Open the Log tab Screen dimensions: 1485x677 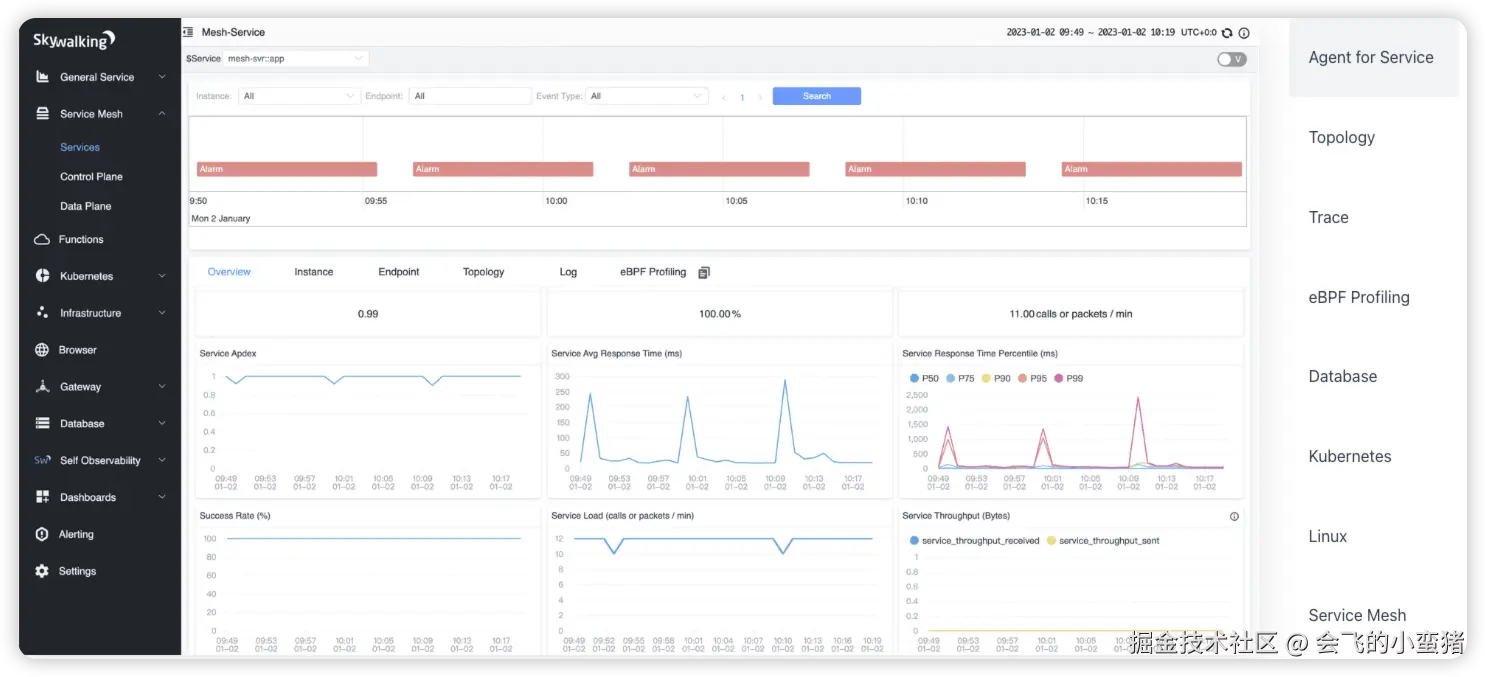coord(568,272)
